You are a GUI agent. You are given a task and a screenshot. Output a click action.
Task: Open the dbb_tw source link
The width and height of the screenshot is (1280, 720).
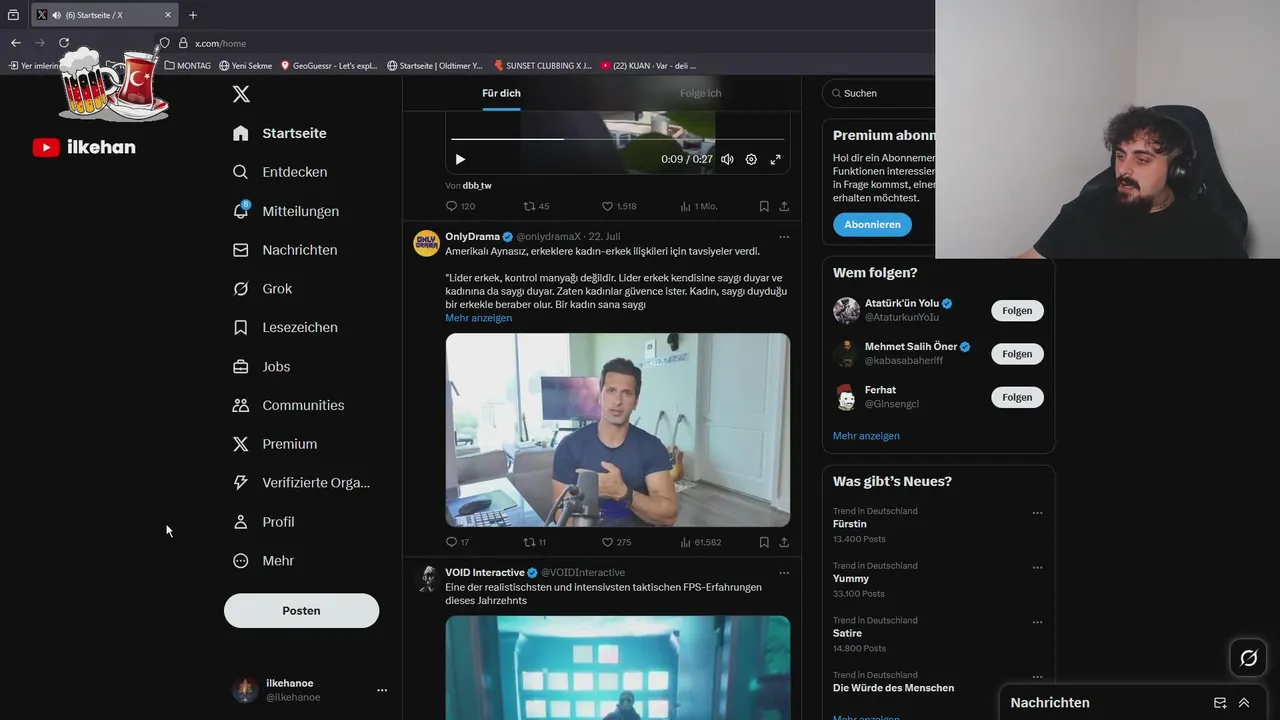pos(477,185)
